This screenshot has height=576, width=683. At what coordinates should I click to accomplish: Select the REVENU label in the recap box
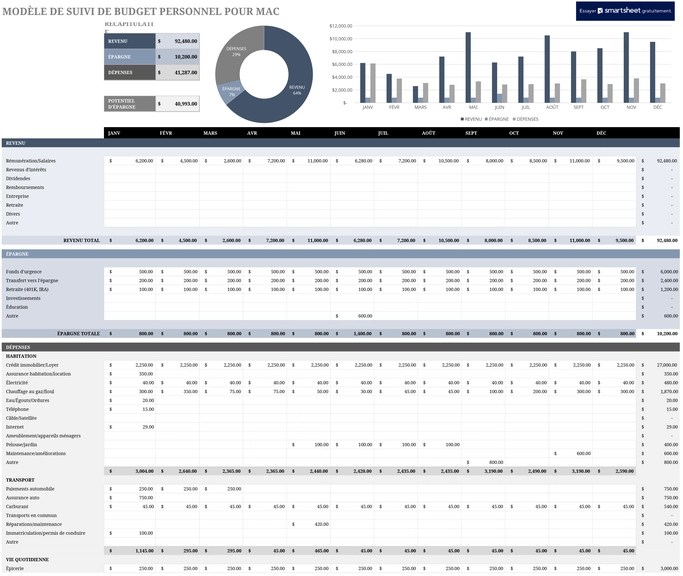tap(129, 41)
